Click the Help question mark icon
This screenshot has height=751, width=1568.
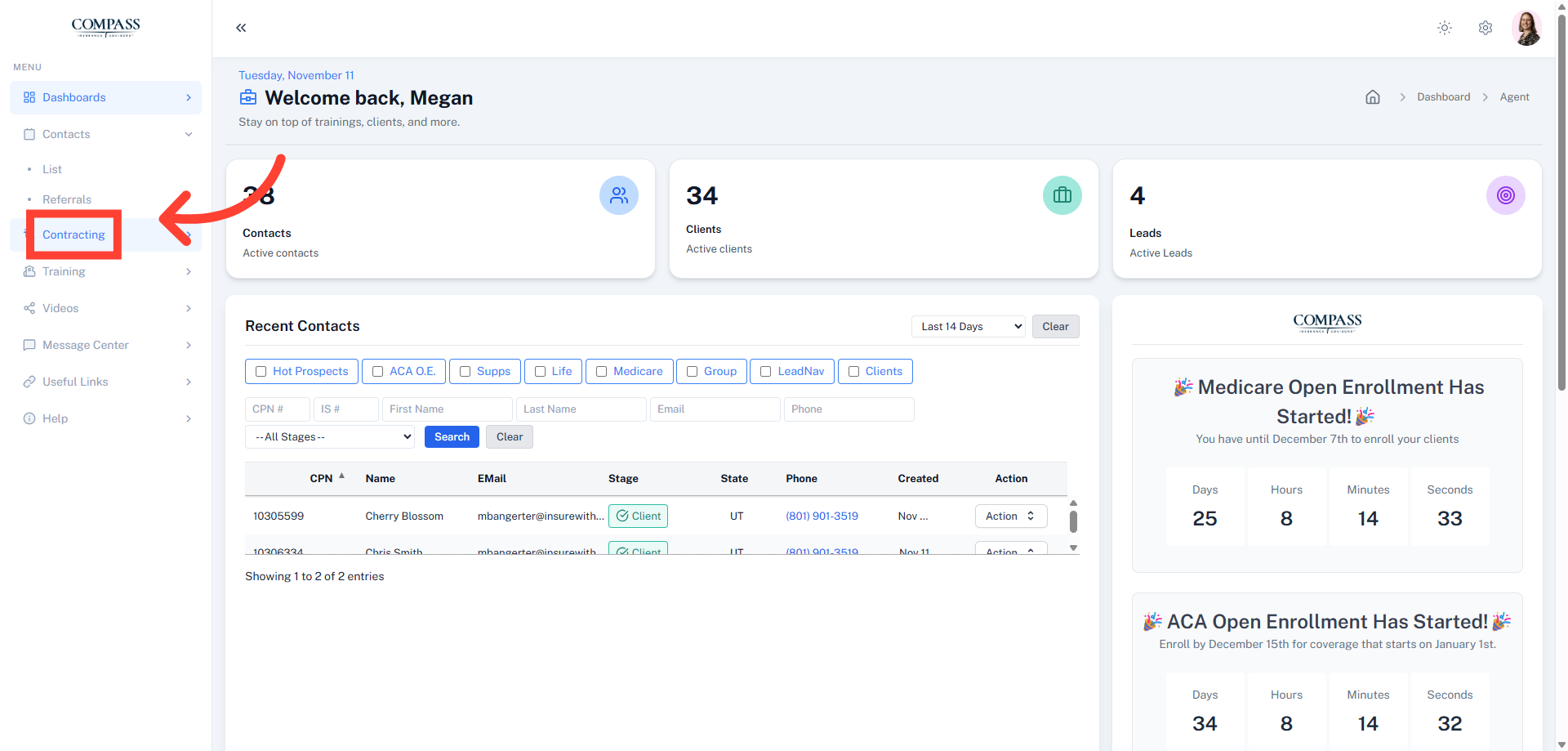click(x=29, y=418)
